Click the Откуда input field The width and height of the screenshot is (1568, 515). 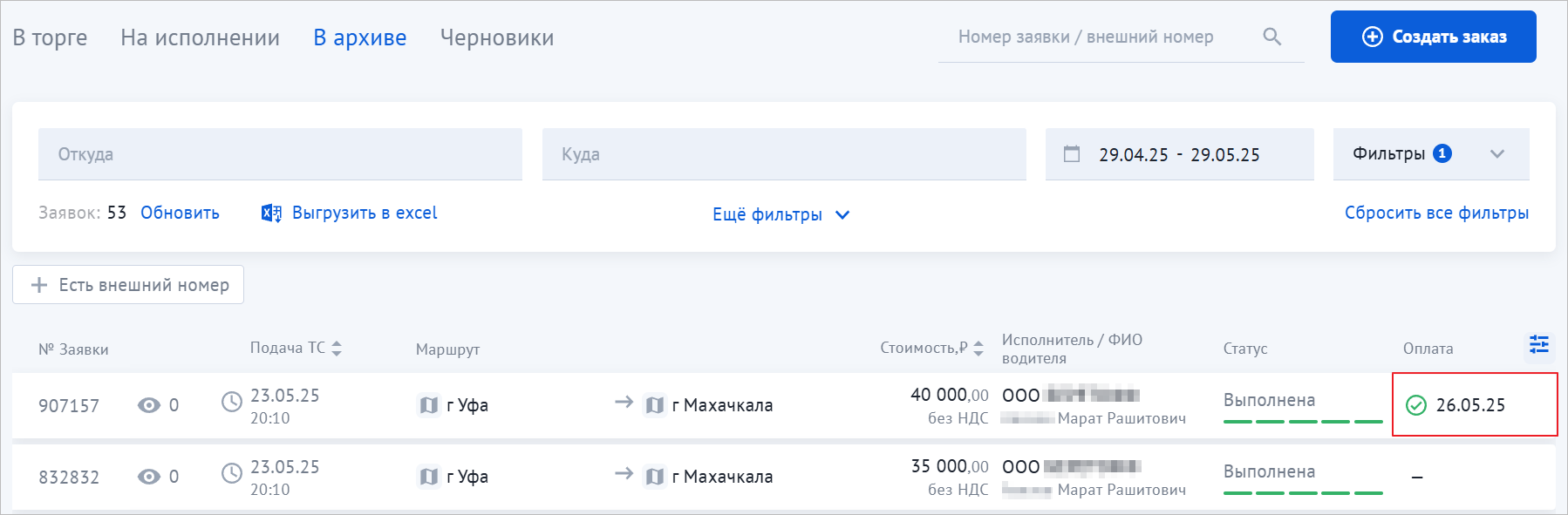click(x=280, y=154)
